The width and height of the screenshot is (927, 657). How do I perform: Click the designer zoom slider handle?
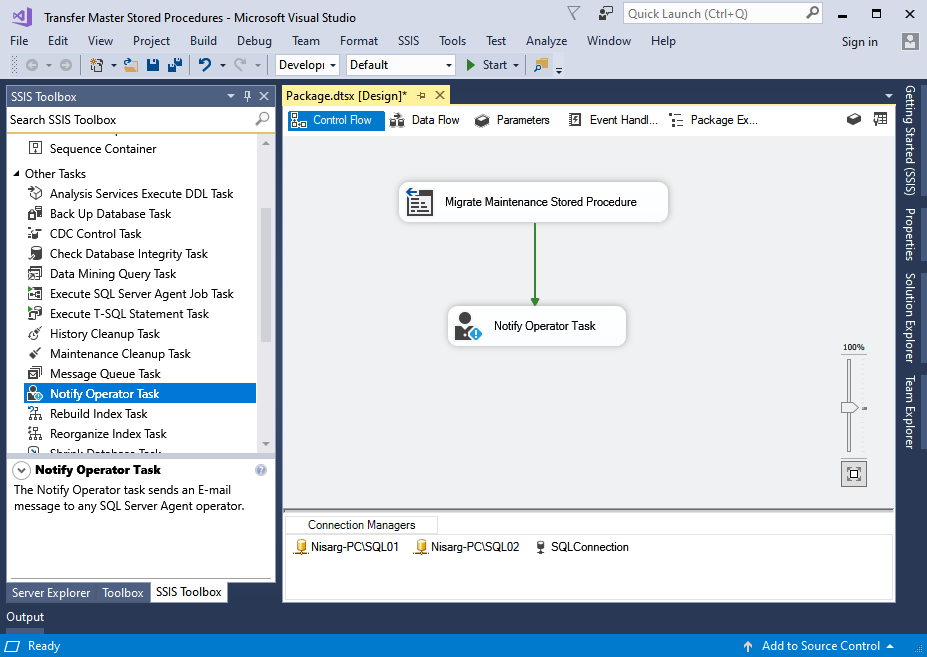849,408
